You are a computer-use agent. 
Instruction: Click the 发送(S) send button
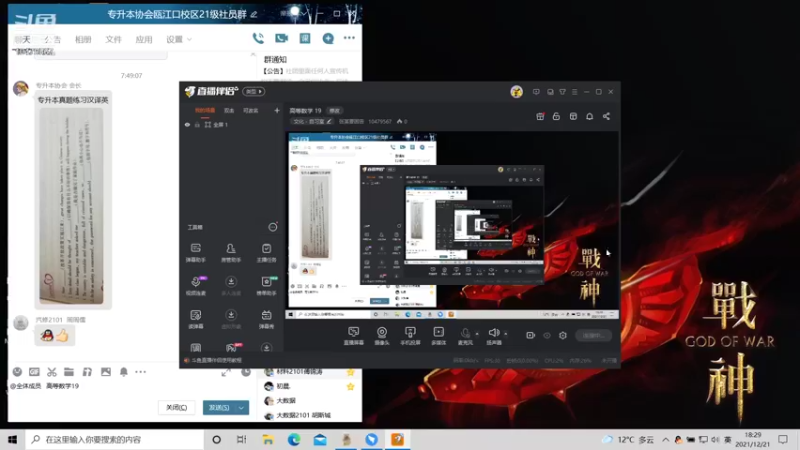(219, 407)
